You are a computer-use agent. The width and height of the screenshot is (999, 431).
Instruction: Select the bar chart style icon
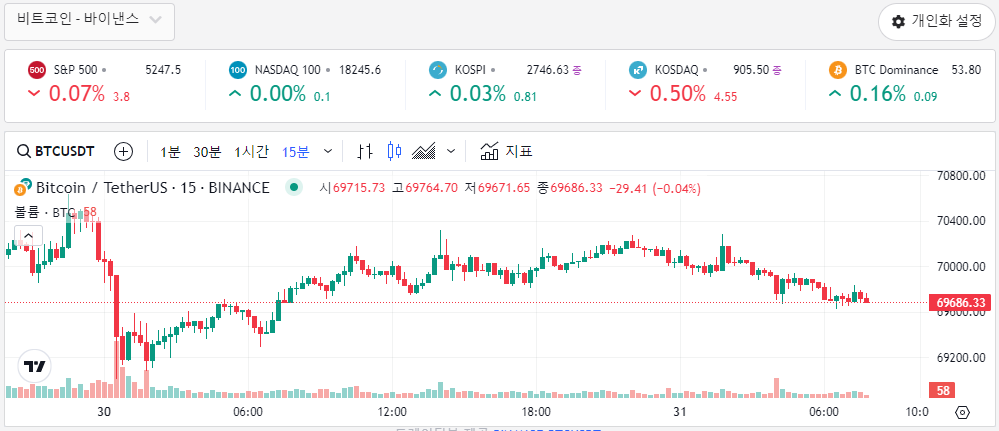365,152
